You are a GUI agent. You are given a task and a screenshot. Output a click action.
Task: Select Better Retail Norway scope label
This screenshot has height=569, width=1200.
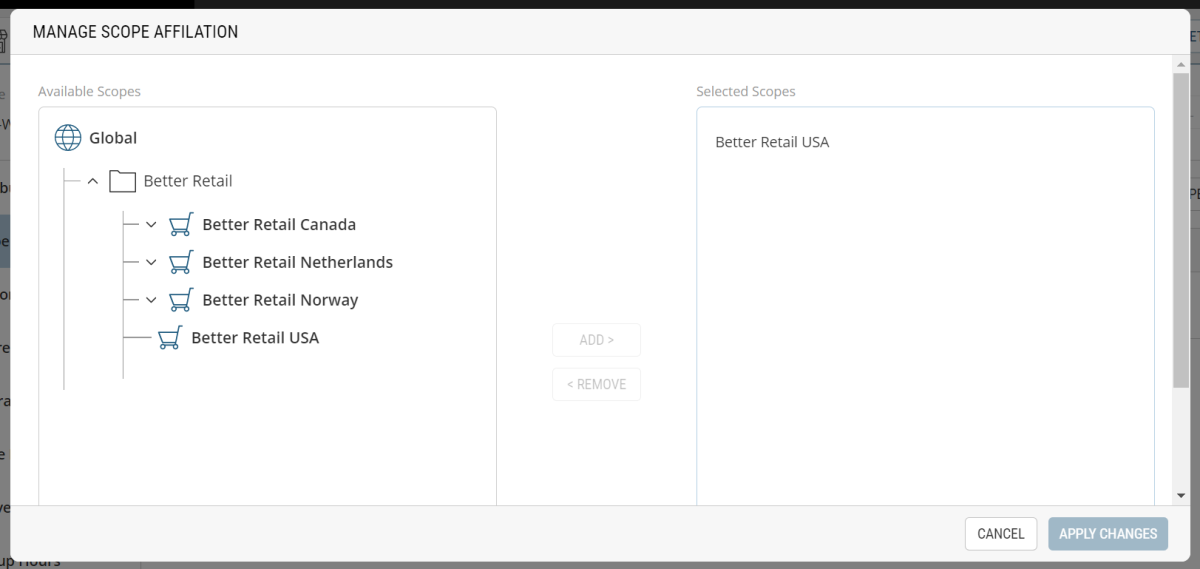tap(280, 300)
